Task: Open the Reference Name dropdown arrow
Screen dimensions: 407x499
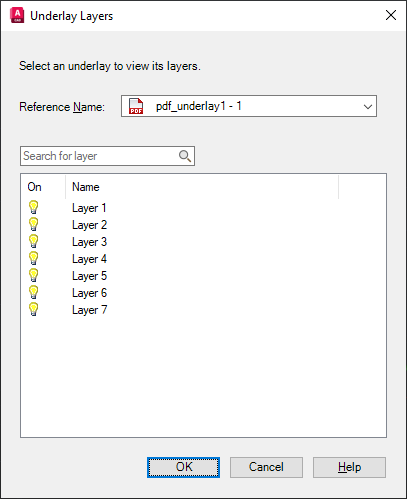Action: [368, 107]
